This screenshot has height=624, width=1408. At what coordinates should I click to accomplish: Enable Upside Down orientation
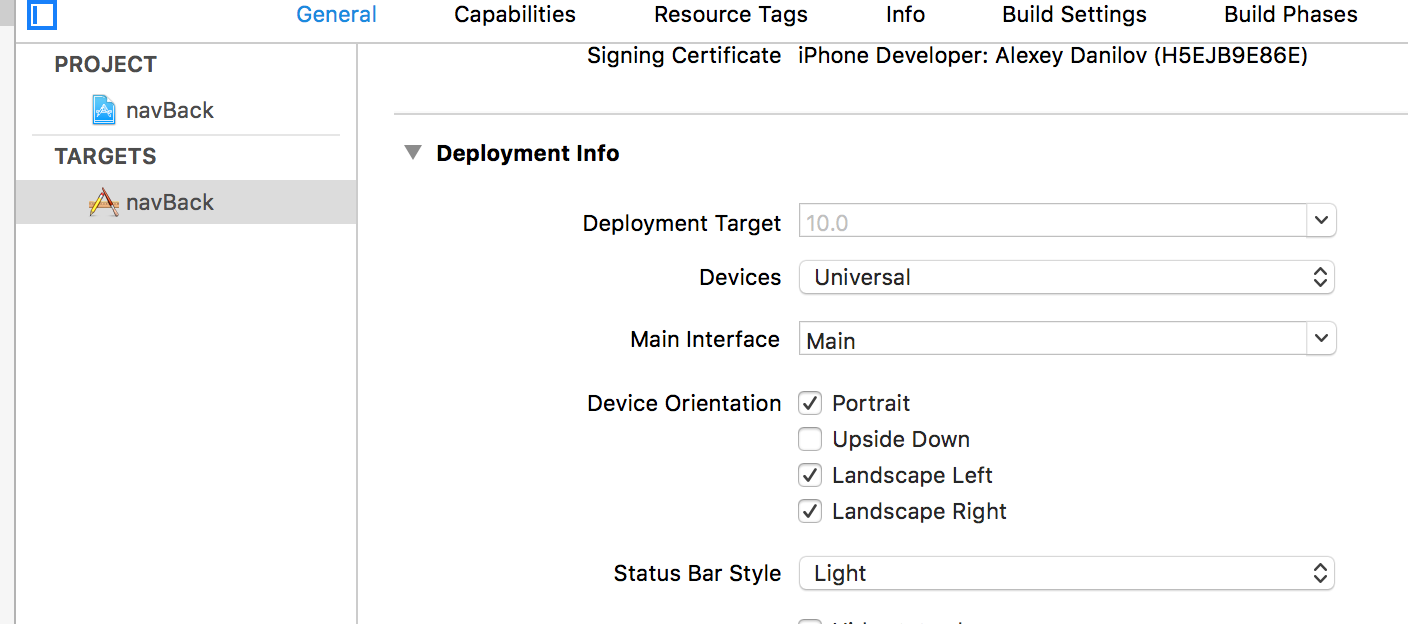point(810,439)
